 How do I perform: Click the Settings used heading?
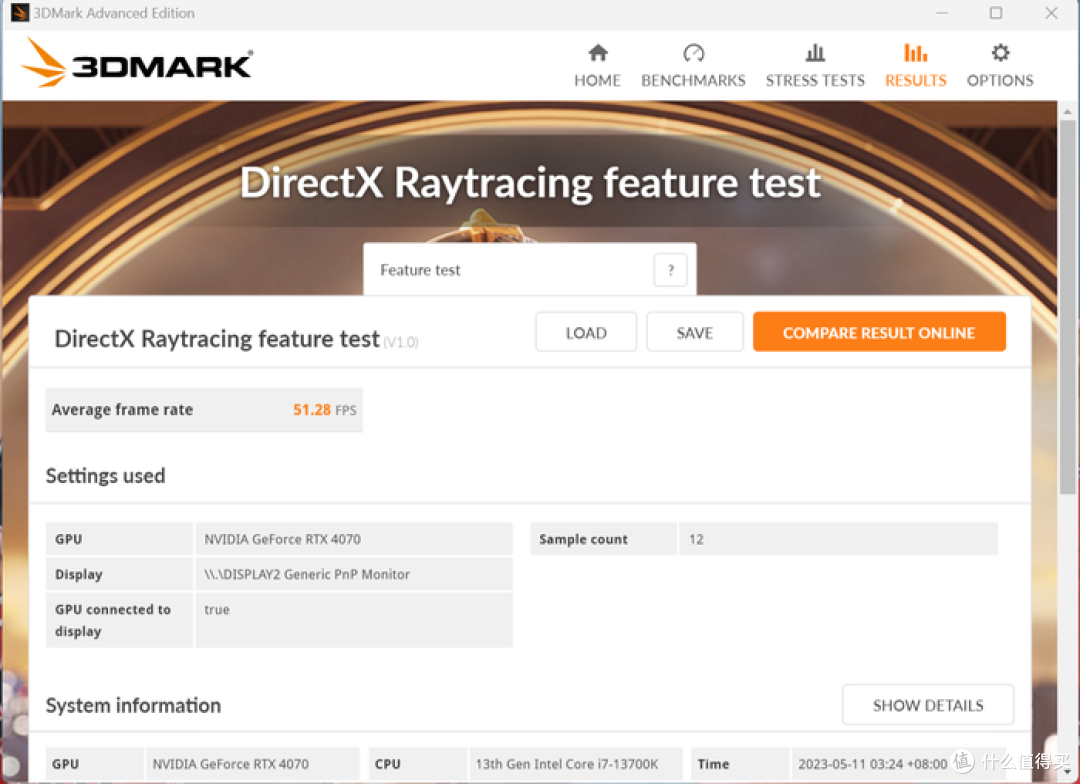pos(105,476)
